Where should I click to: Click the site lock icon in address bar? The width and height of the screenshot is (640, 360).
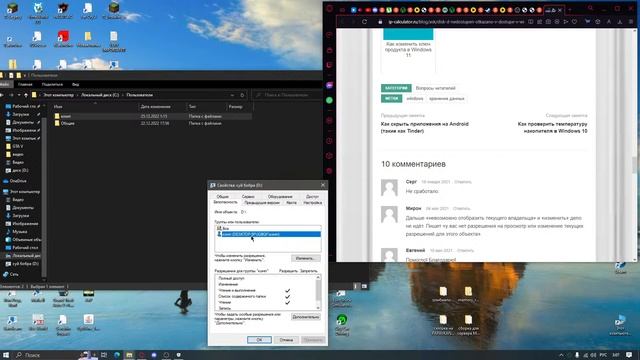[x=380, y=22]
